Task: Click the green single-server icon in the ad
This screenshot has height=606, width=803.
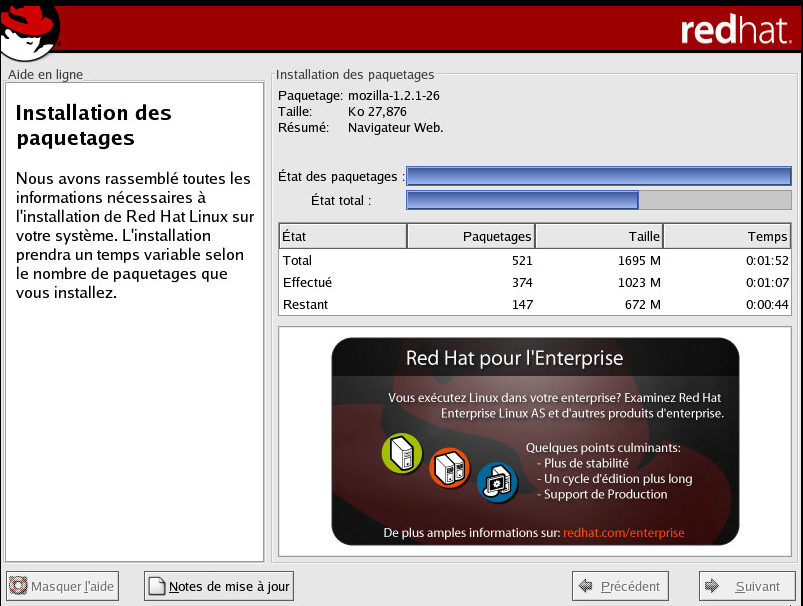Action: click(402, 453)
